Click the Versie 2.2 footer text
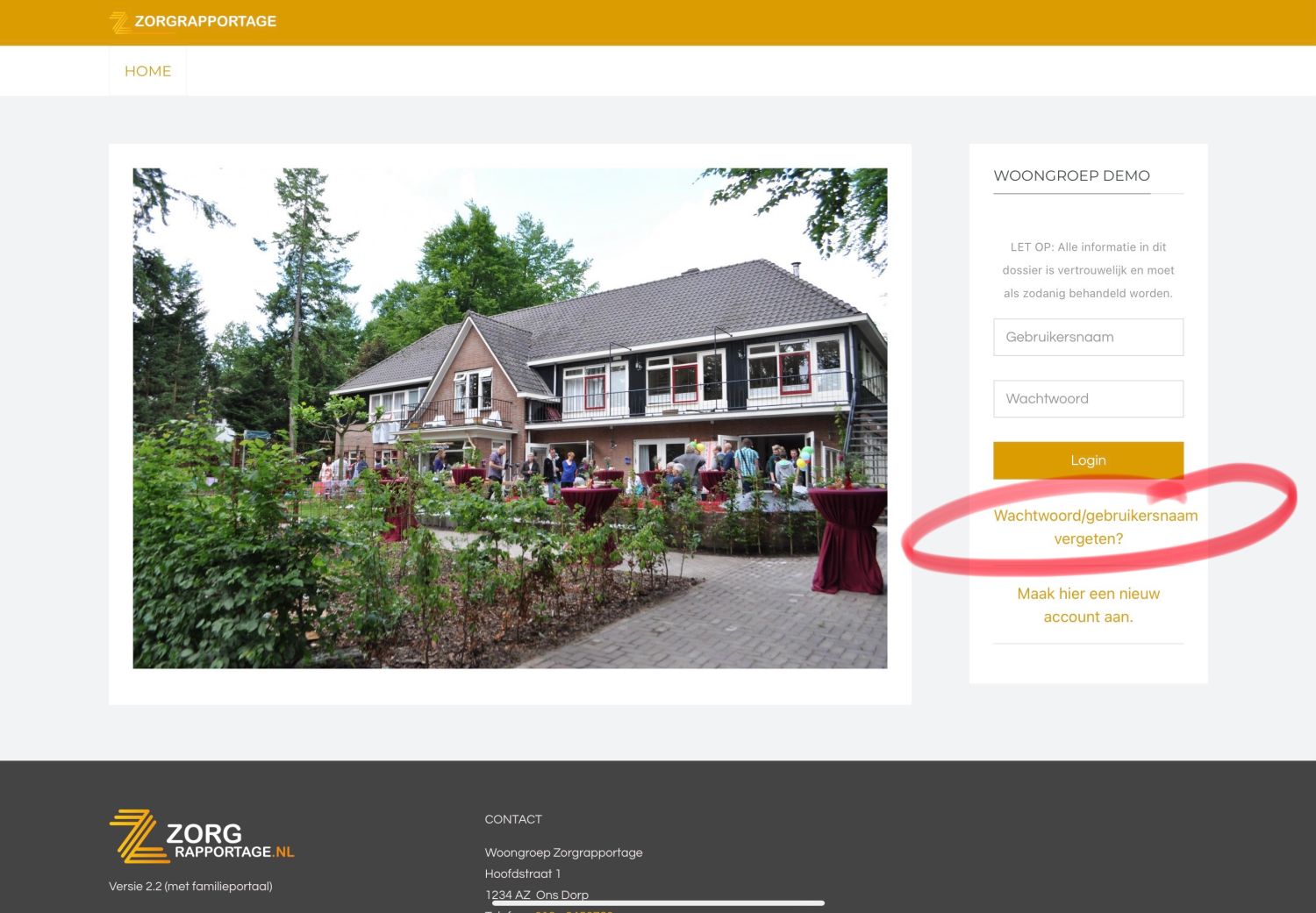The image size is (1316, 913). (190, 887)
